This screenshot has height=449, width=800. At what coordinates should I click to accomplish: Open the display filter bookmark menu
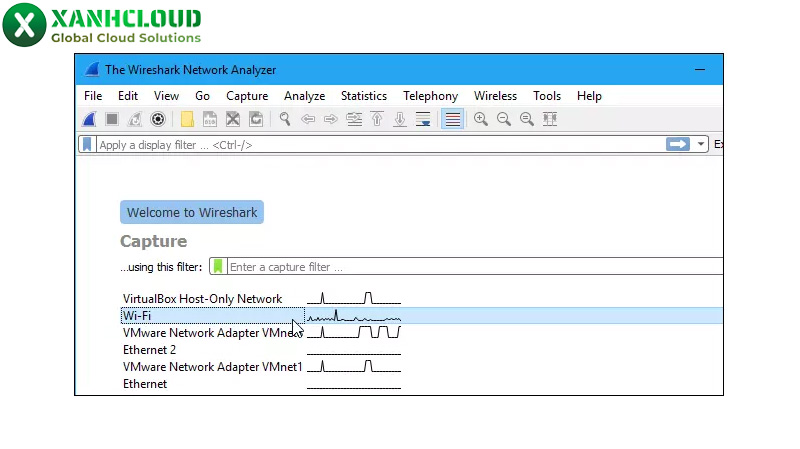(x=88, y=145)
